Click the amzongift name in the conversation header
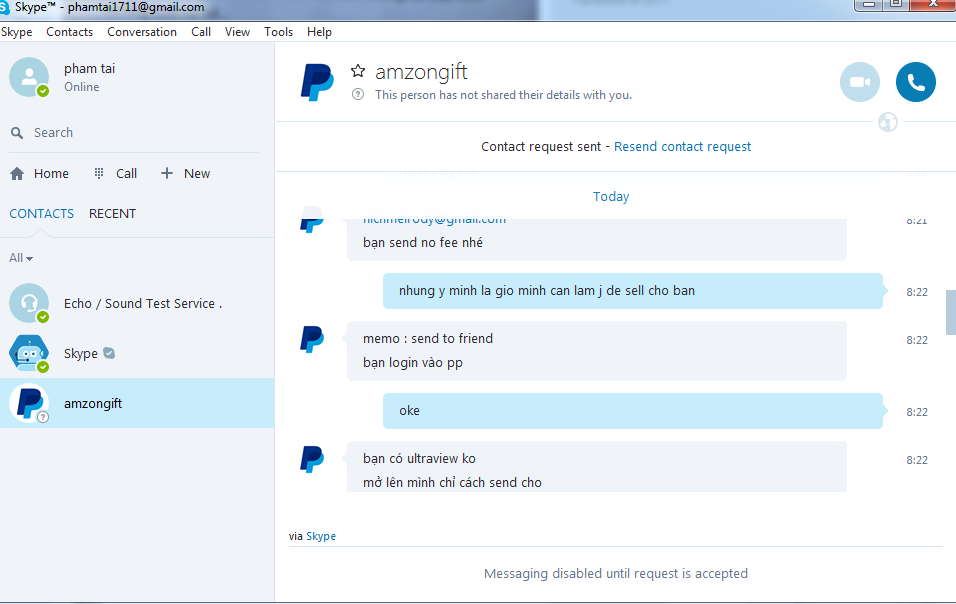The image size is (956, 604). pos(421,72)
